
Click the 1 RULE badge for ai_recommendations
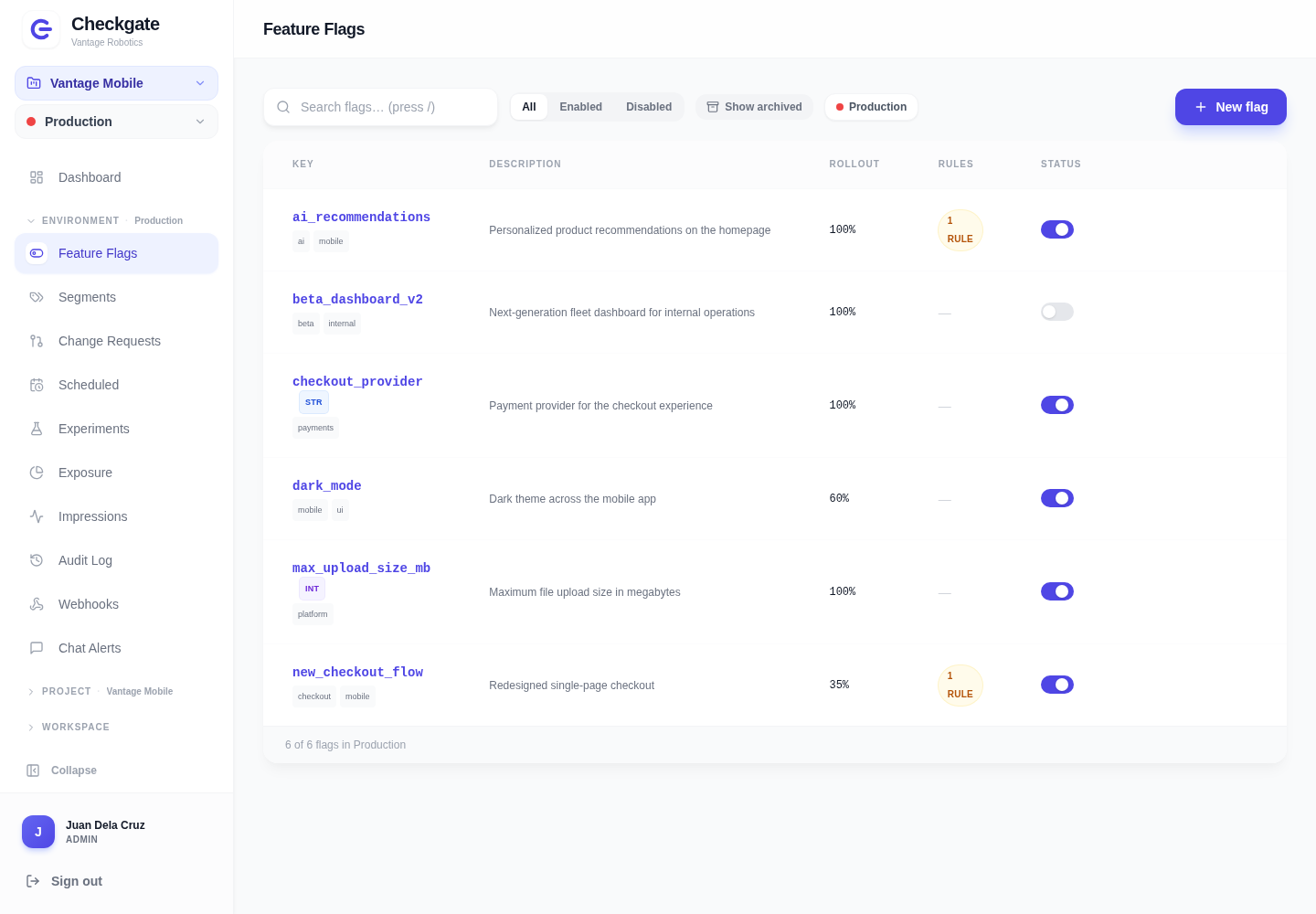point(960,230)
